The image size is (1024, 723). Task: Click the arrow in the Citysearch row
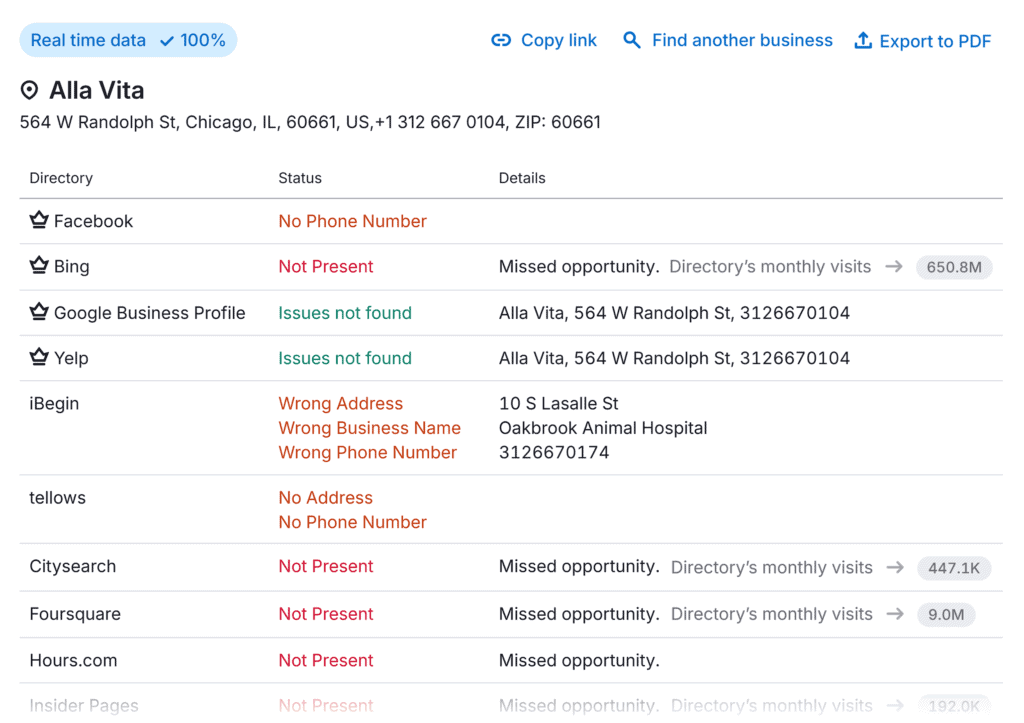896,567
